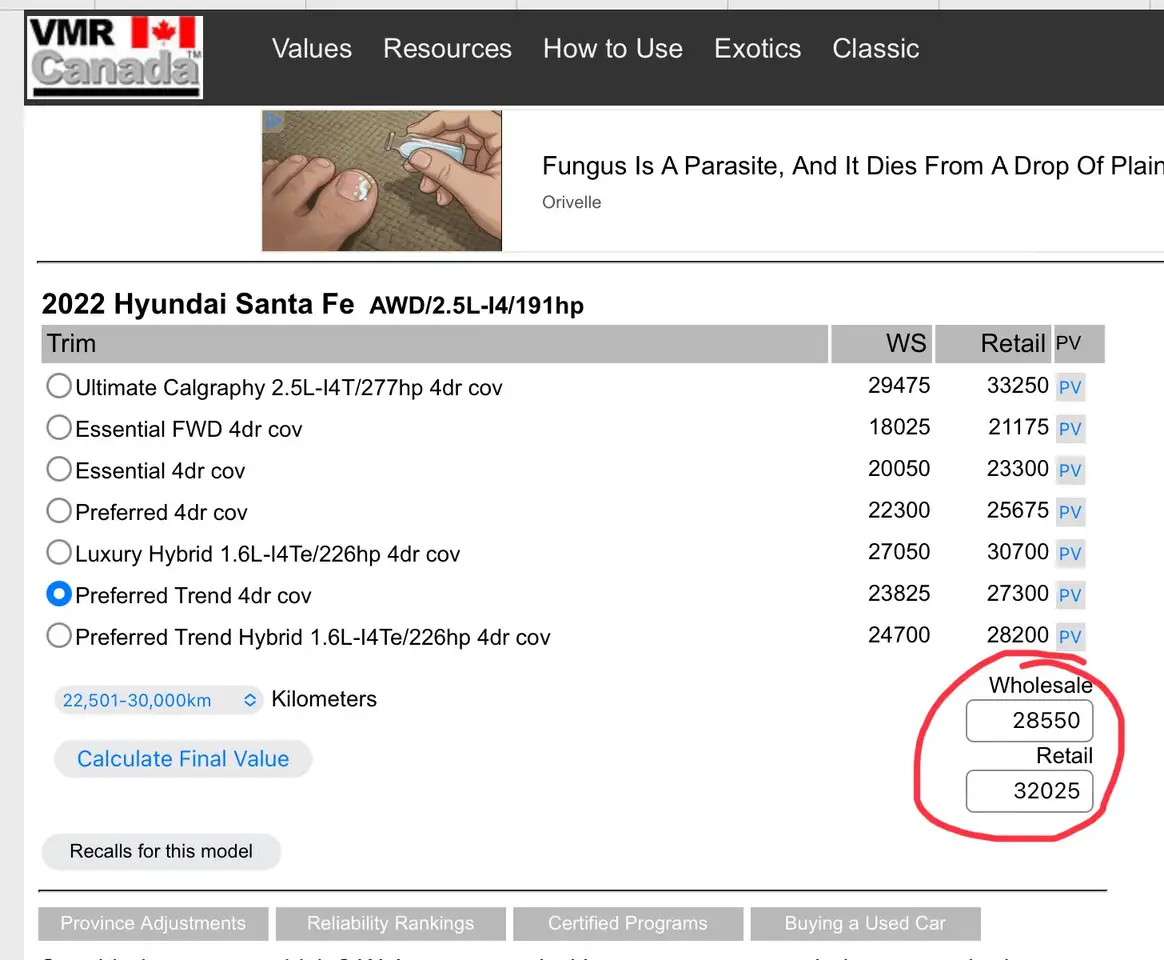The image size is (1164, 960).
Task: Open Certified Programs tab
Action: click(x=628, y=924)
